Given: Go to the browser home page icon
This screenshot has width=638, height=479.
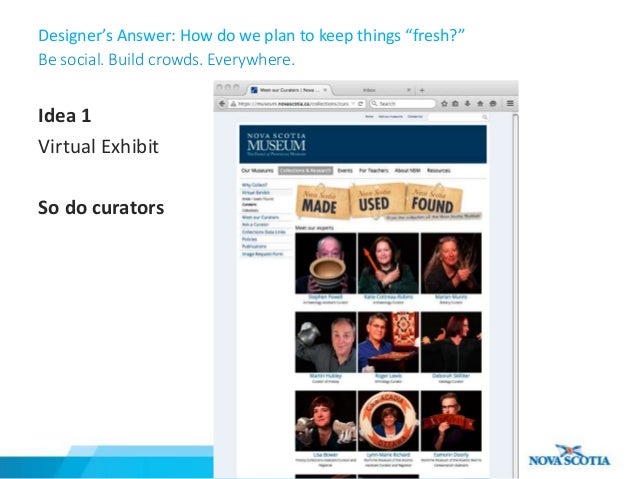Looking at the screenshot, I should tap(480, 104).
